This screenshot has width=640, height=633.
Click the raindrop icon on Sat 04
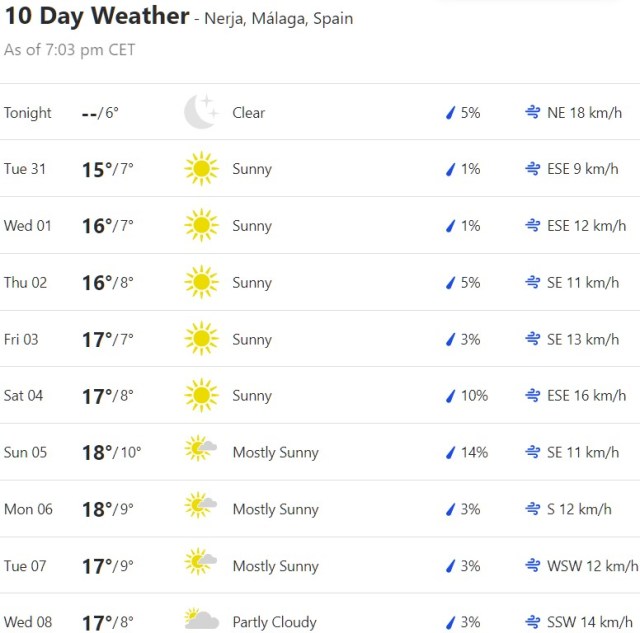coord(450,396)
